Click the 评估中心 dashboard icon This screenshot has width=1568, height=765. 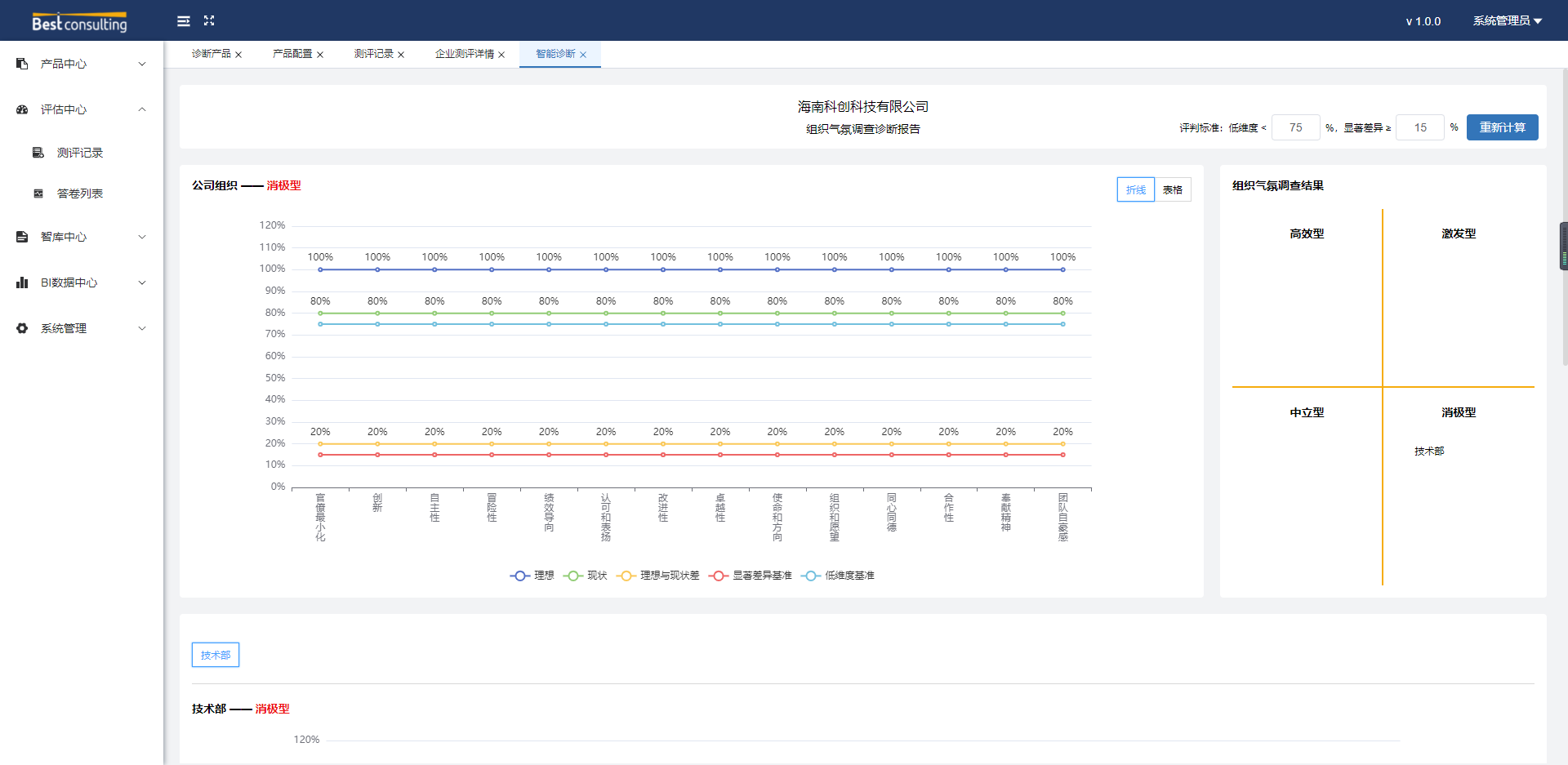[x=22, y=109]
